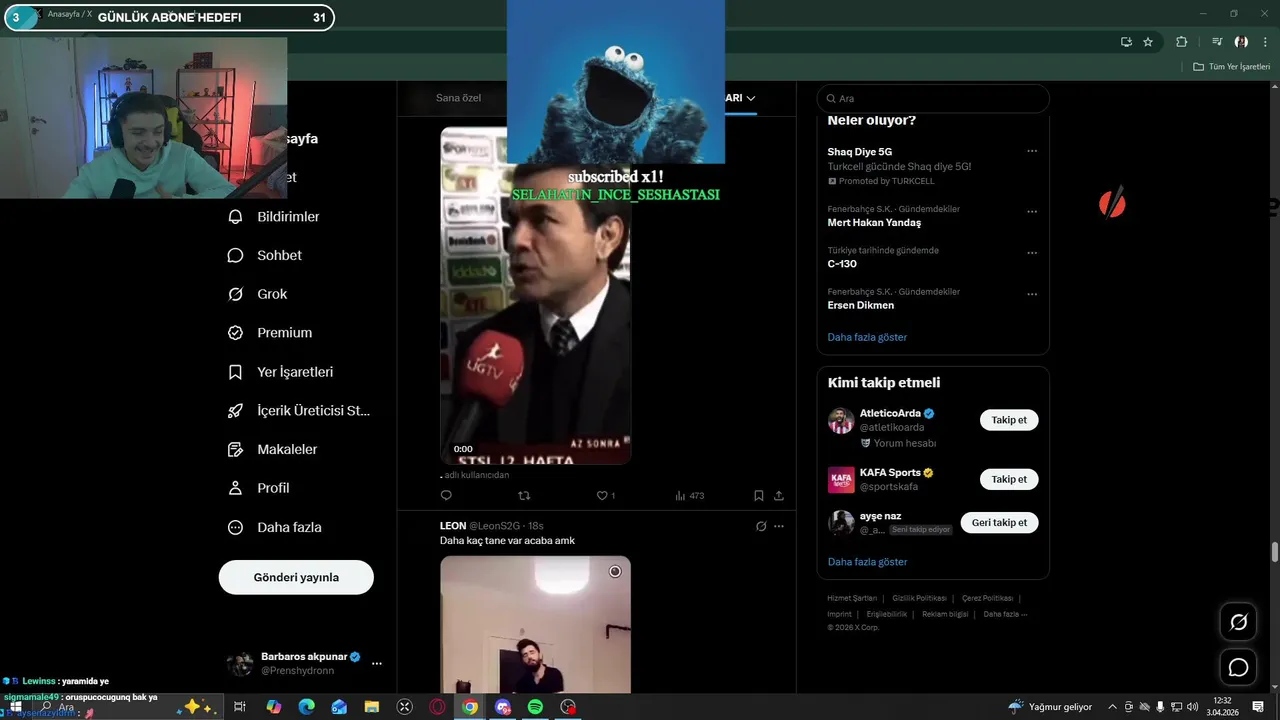This screenshot has height=720, width=1280.
Task: Open Microsoft Edge from taskbar
Action: coord(307,707)
